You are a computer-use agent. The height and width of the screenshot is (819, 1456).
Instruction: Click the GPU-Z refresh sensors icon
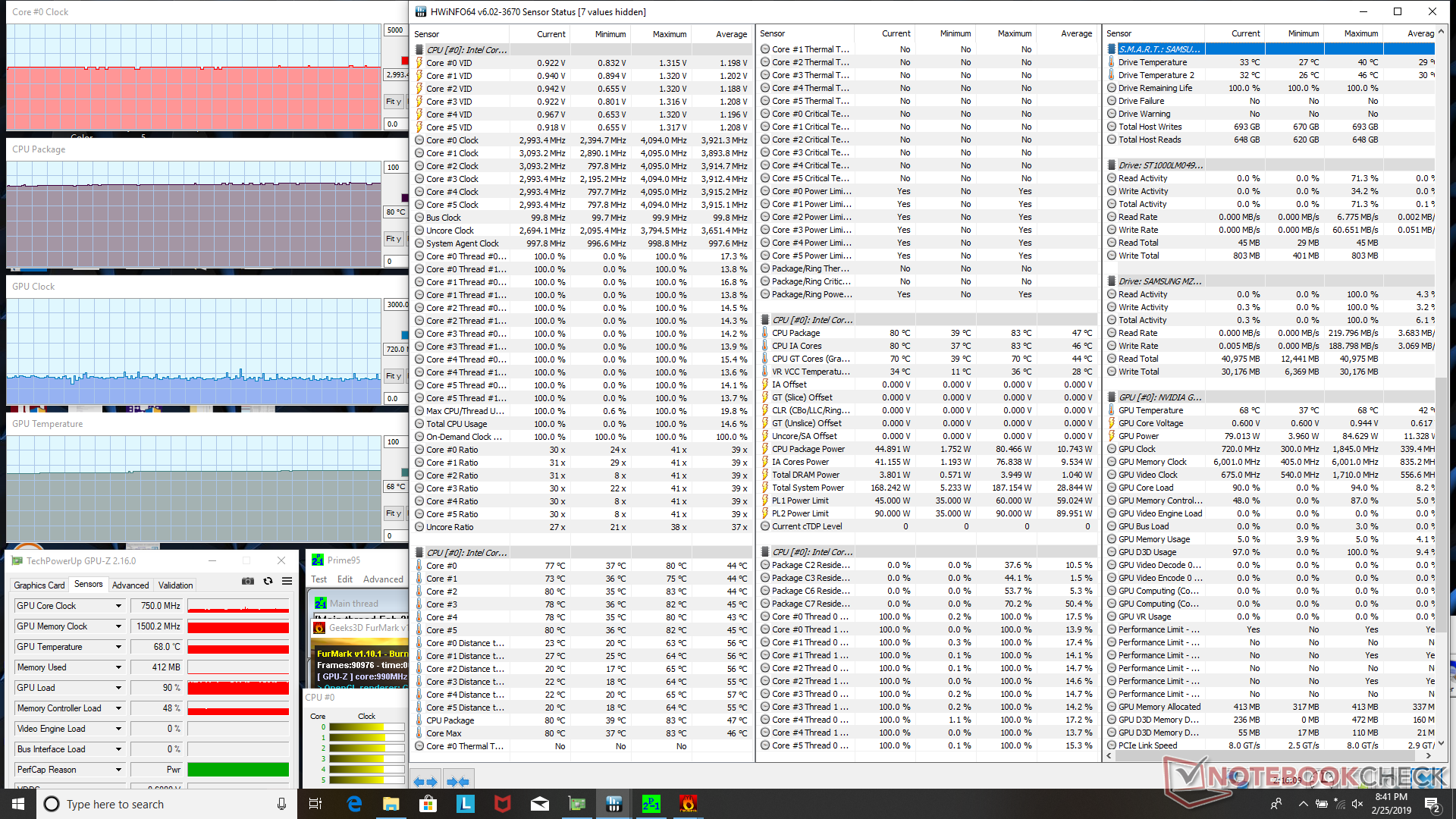tap(268, 581)
